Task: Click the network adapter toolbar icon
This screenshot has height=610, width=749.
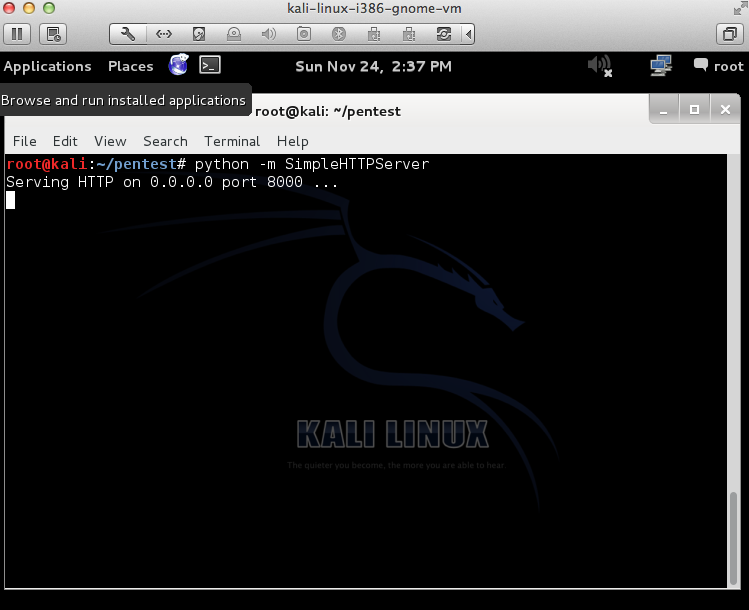Action: click(x=164, y=34)
